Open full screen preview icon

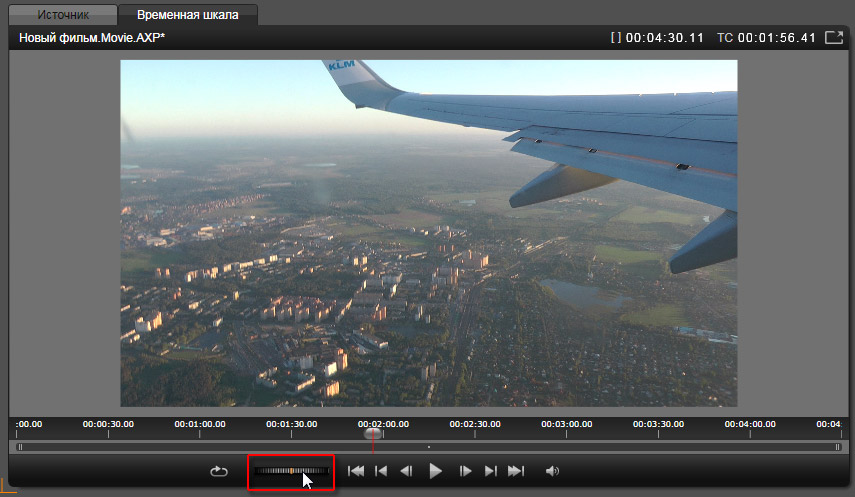[x=834, y=38]
